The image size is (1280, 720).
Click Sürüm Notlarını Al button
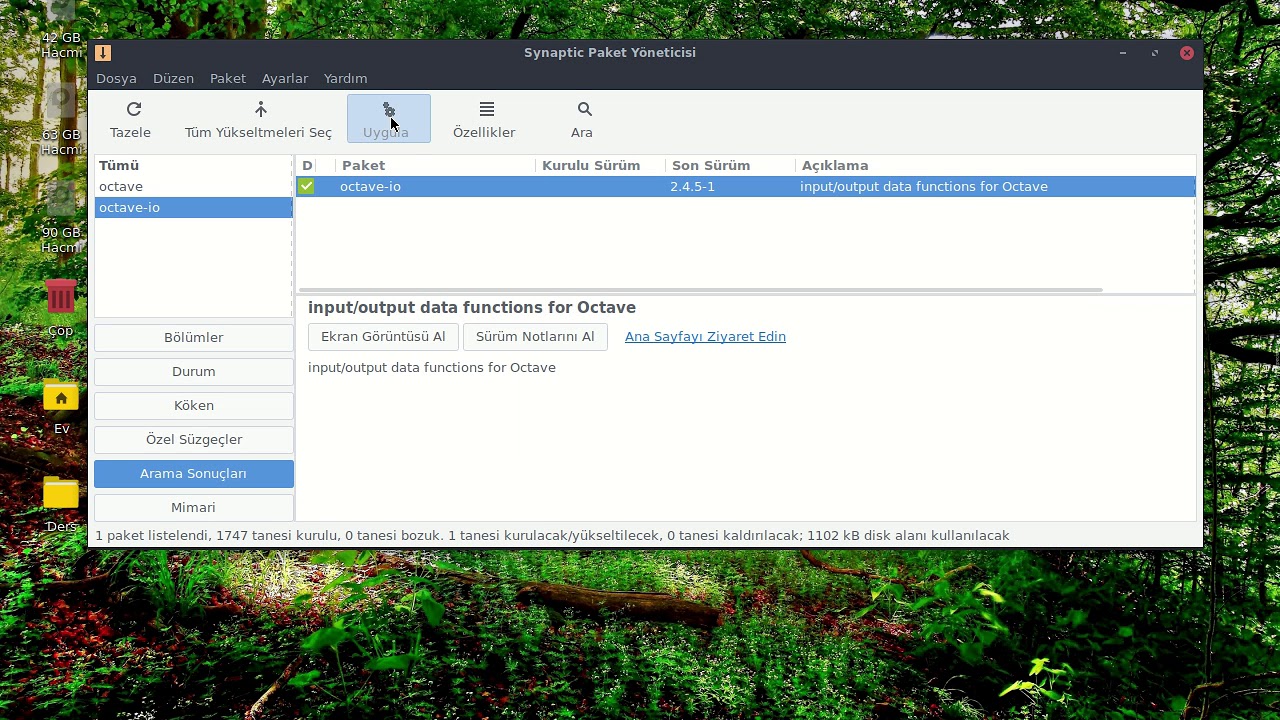[535, 337]
